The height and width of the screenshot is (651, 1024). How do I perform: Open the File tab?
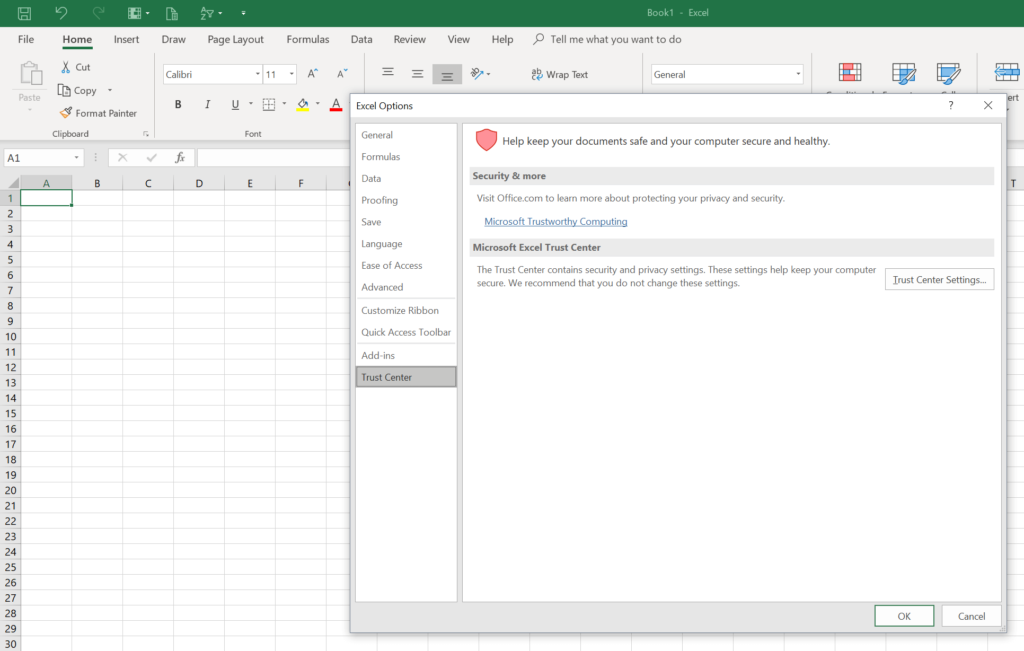click(x=26, y=39)
